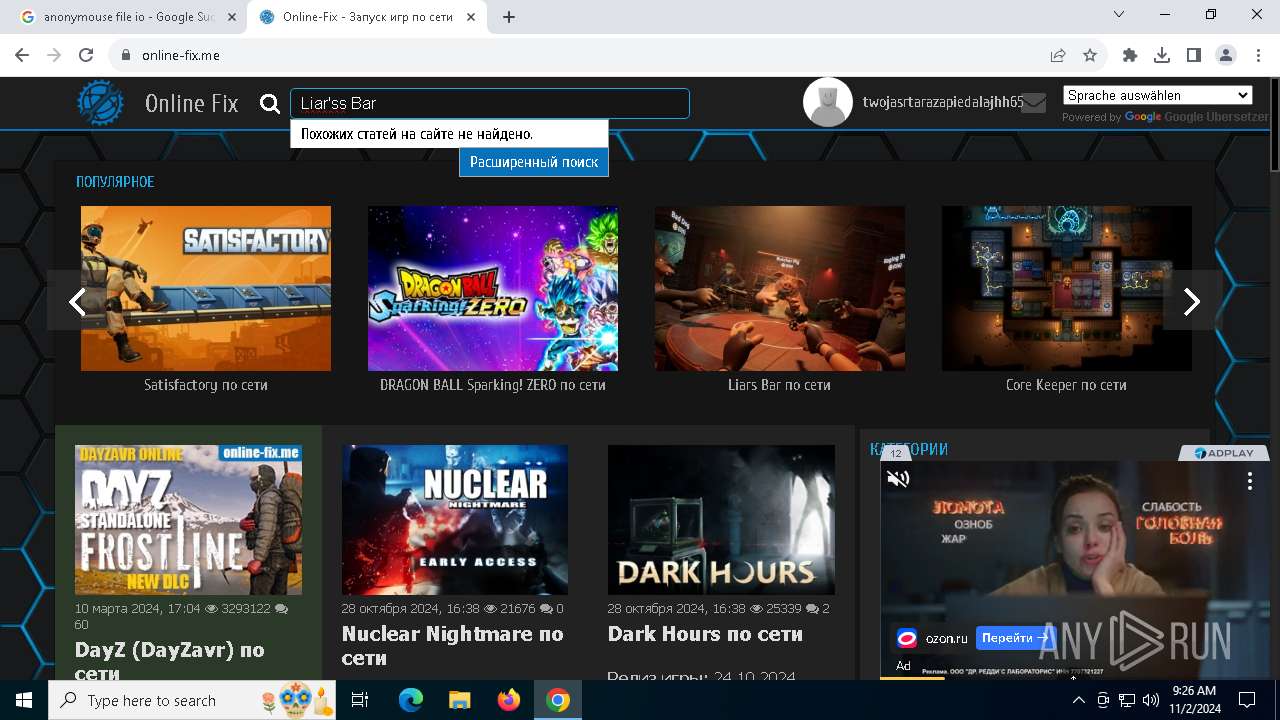Viewport: 1280px width, 720px height.
Task: Click the Satisfactory thumbnail
Action: [206, 288]
